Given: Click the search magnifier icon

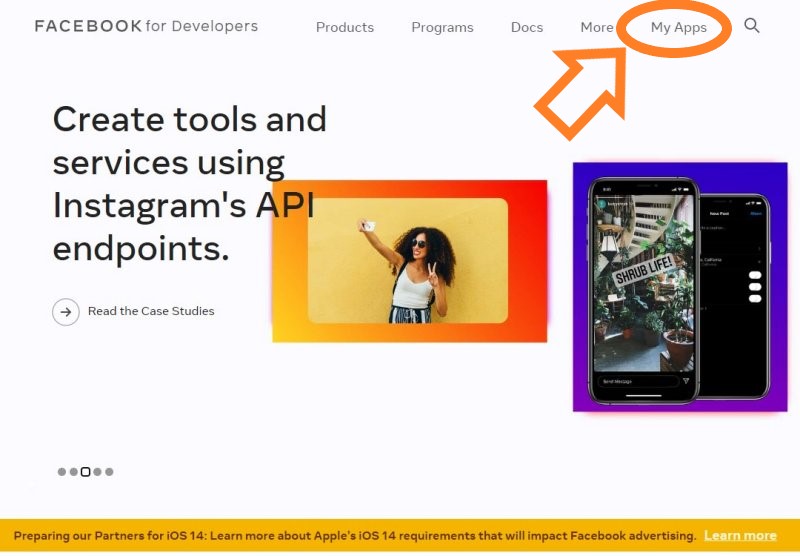Looking at the screenshot, I should click(x=752, y=26).
